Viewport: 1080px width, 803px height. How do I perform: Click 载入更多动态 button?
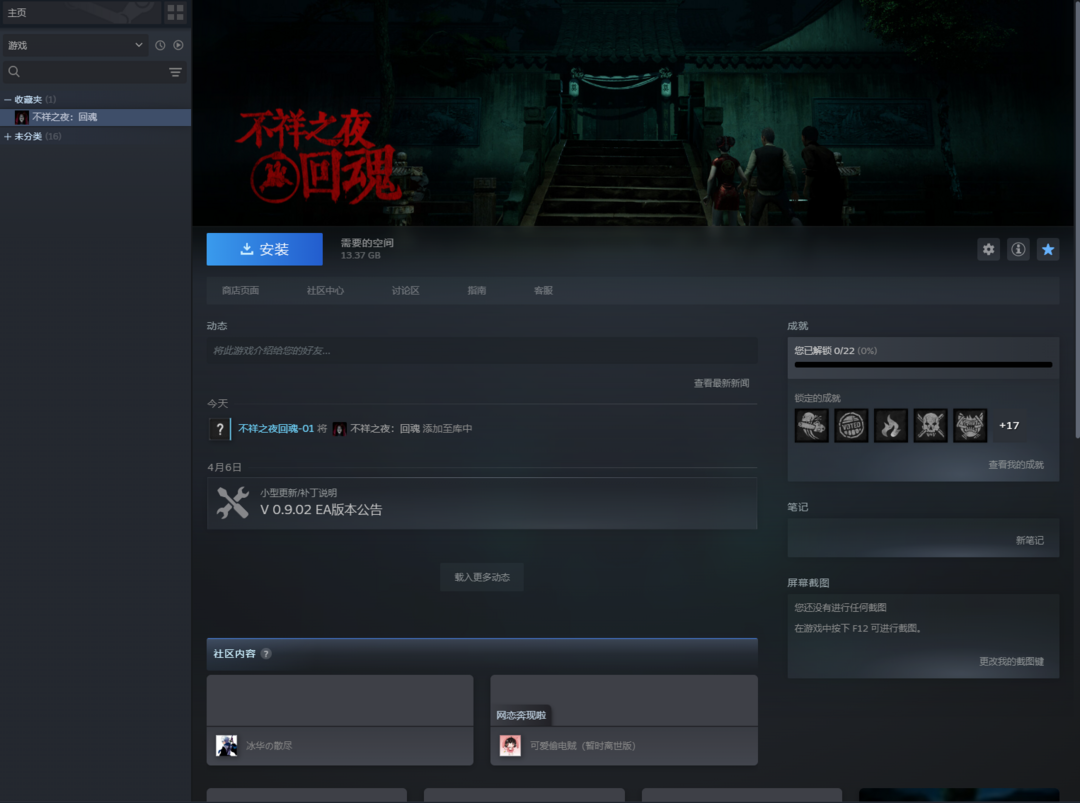(482, 577)
